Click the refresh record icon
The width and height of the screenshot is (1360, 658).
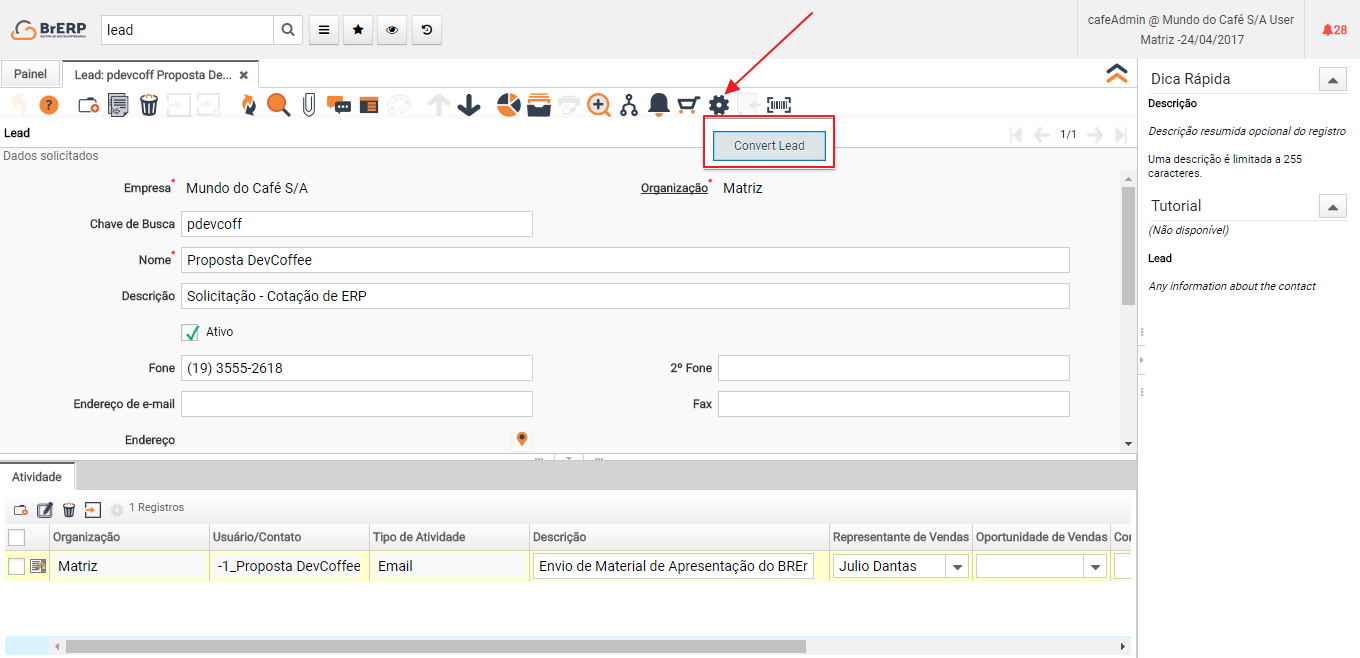coord(248,105)
